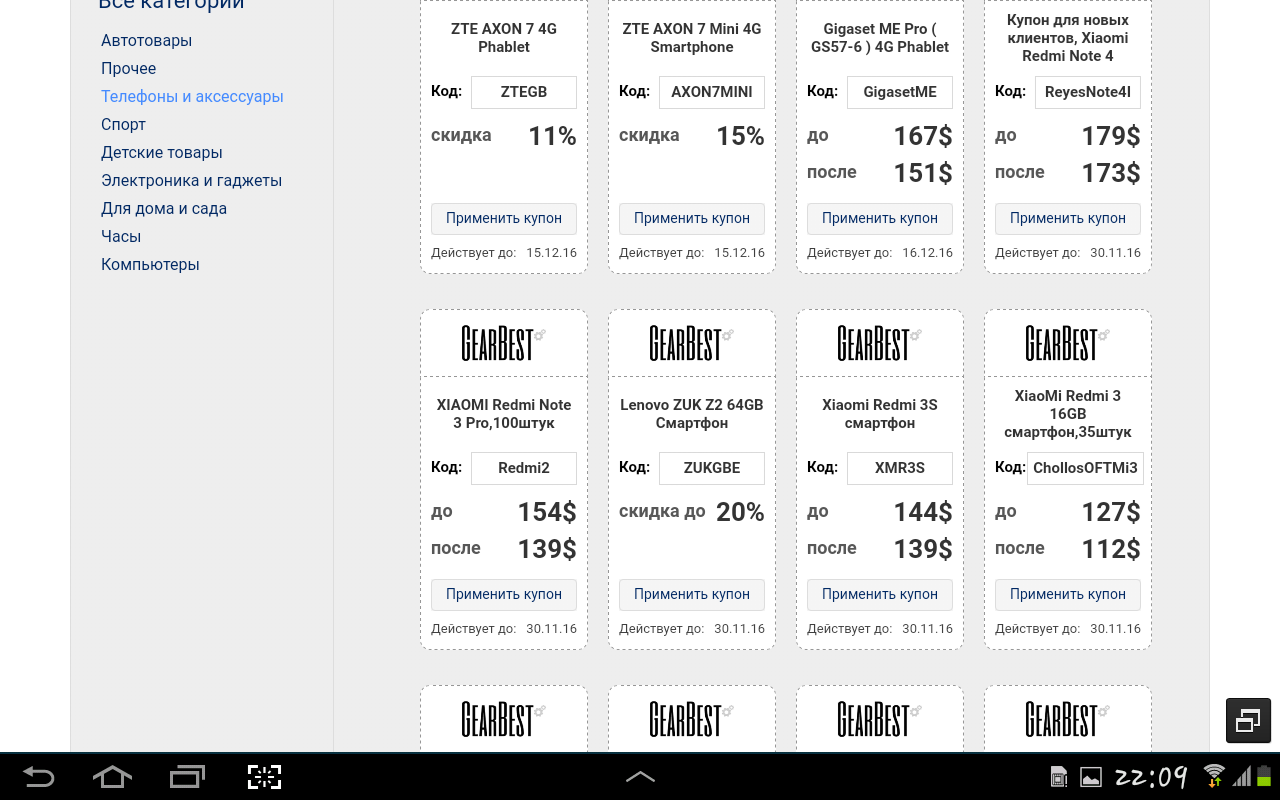
Task: Open the recent apps icon
Action: point(187,776)
